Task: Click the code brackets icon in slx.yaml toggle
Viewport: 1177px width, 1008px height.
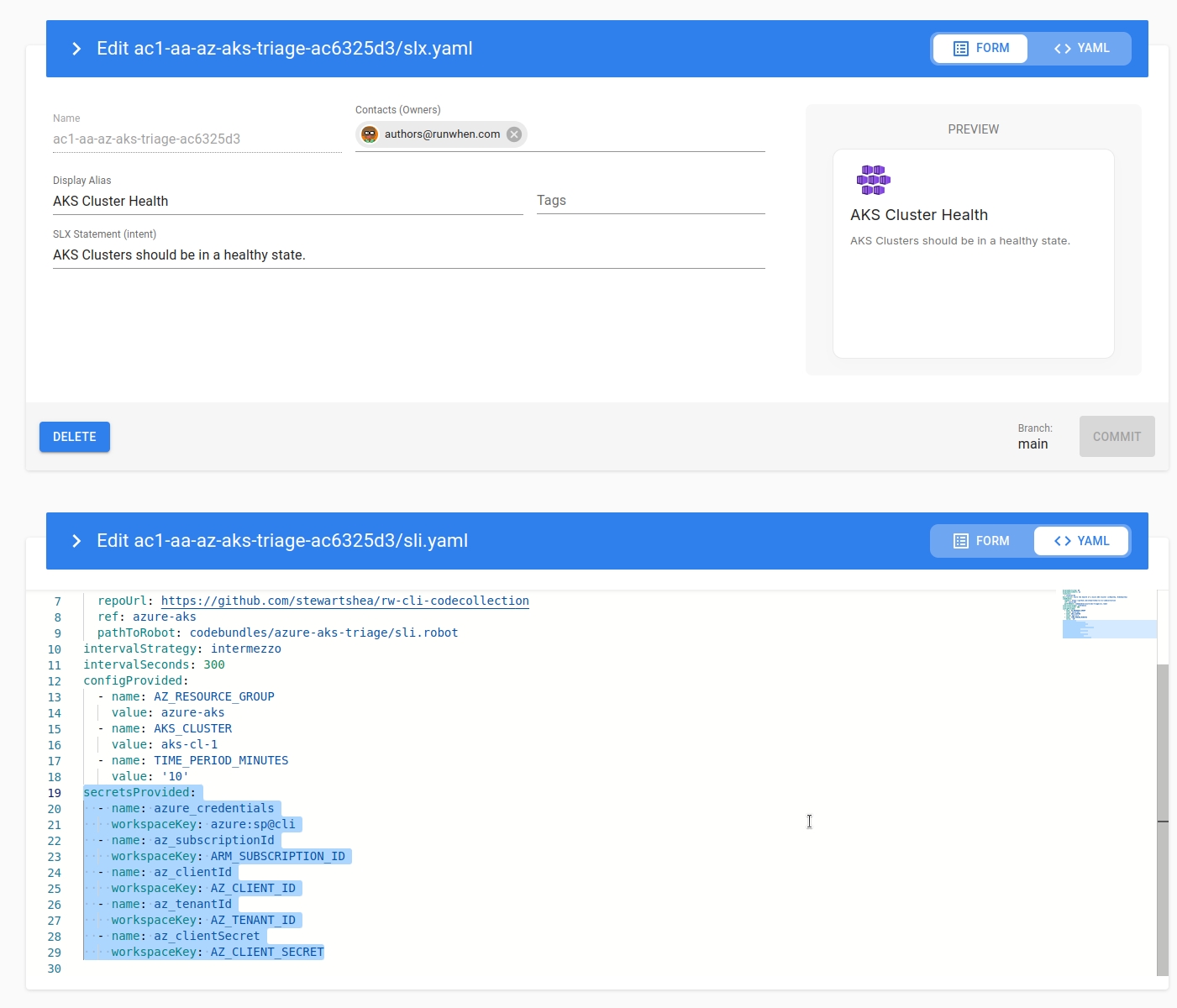Action: point(1062,49)
